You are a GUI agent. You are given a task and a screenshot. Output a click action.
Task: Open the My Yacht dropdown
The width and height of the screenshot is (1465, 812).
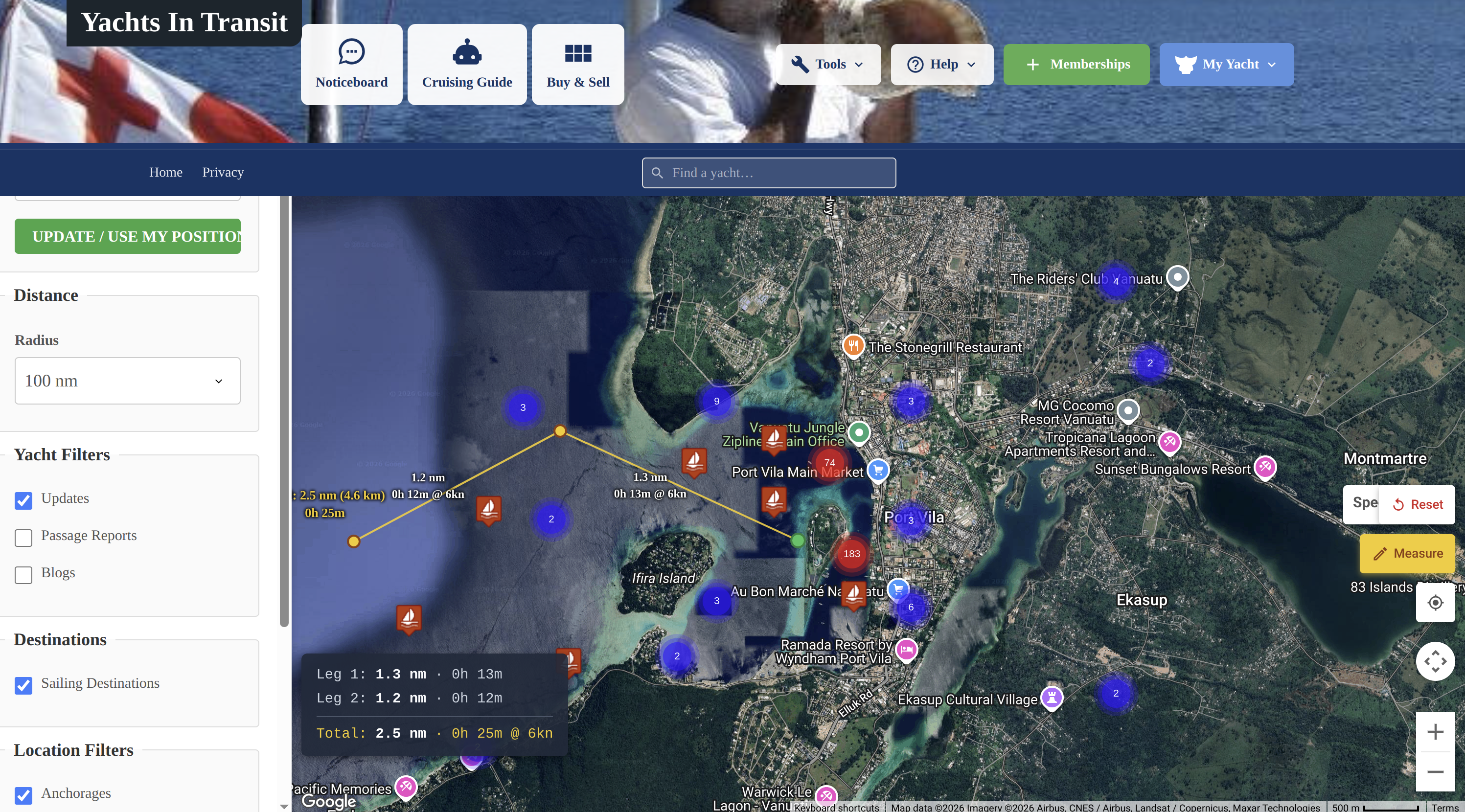[1226, 64]
